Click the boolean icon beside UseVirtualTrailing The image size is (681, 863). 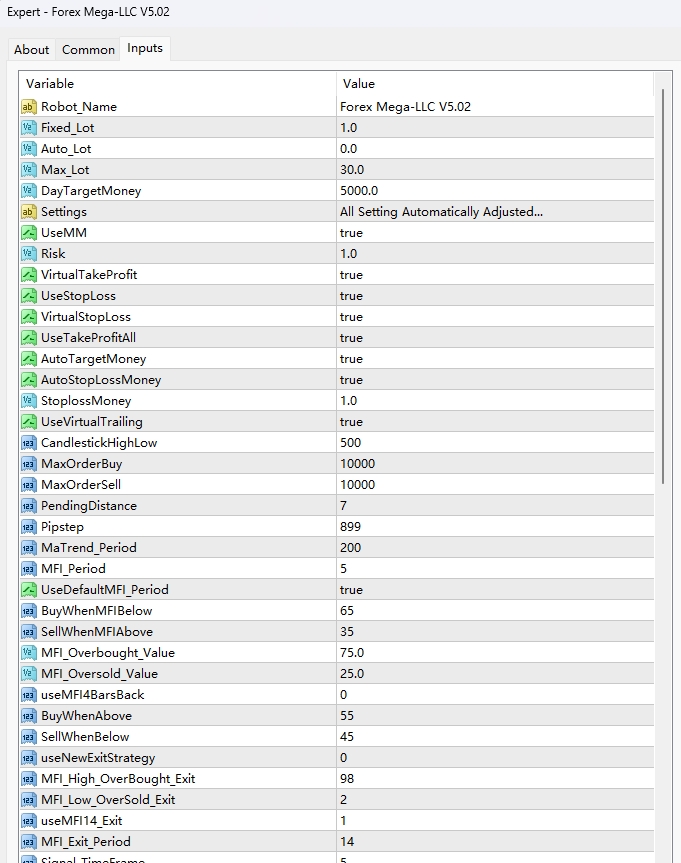pos(29,422)
